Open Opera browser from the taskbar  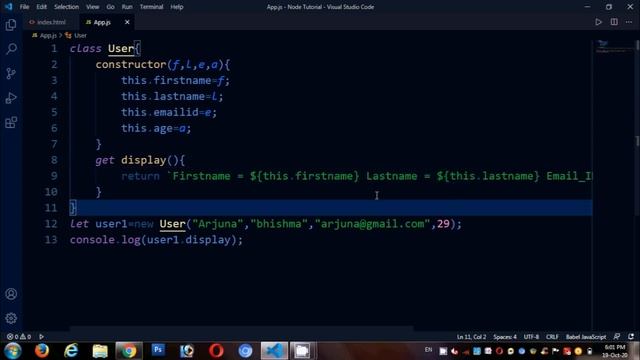[216, 351]
